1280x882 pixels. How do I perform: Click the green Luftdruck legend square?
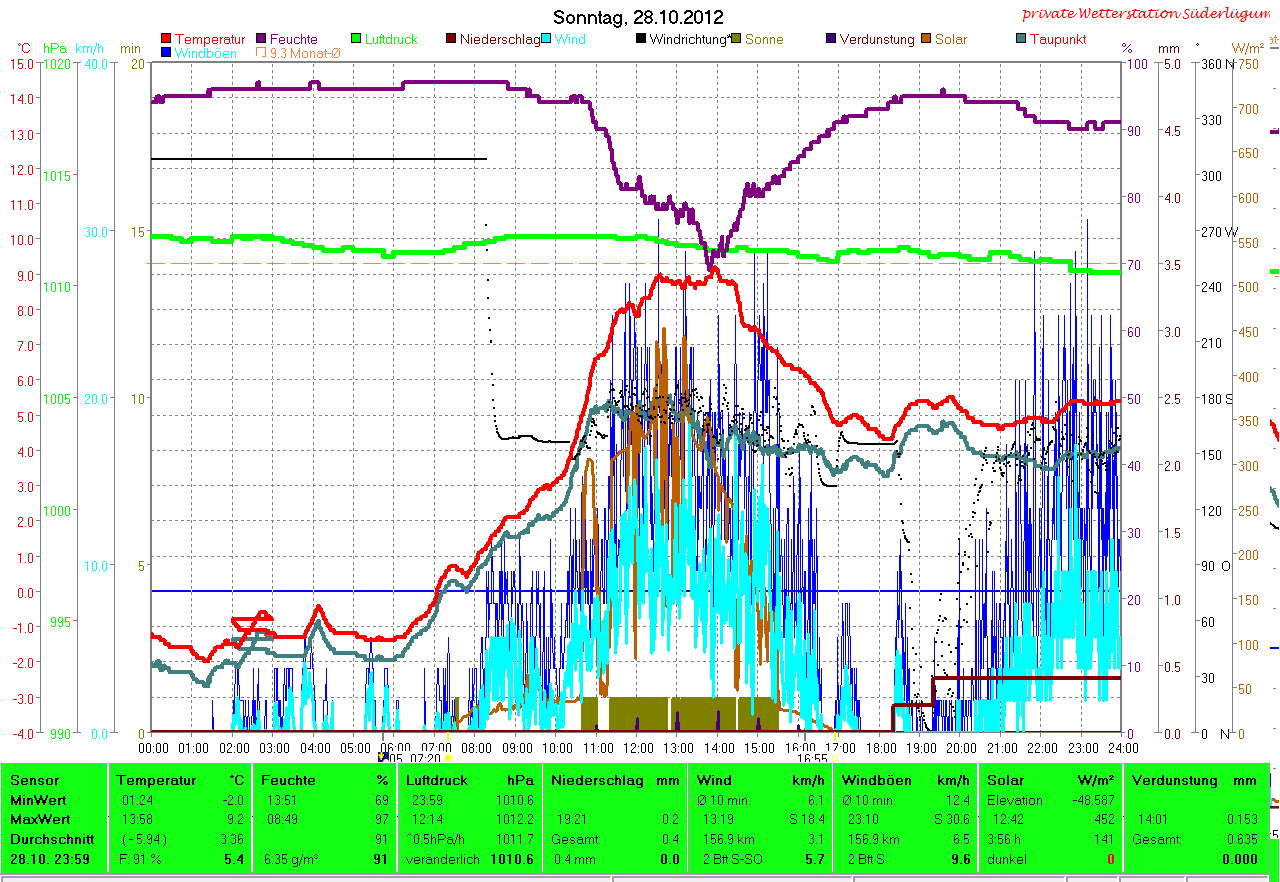point(355,39)
